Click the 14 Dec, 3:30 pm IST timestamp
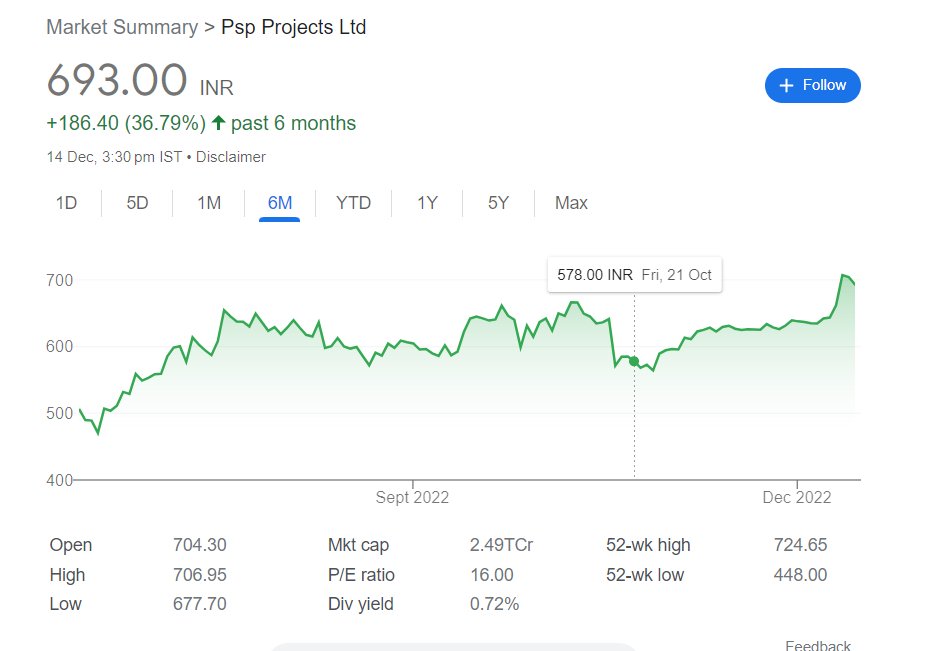The height and width of the screenshot is (651, 925). pyautogui.click(x=114, y=157)
